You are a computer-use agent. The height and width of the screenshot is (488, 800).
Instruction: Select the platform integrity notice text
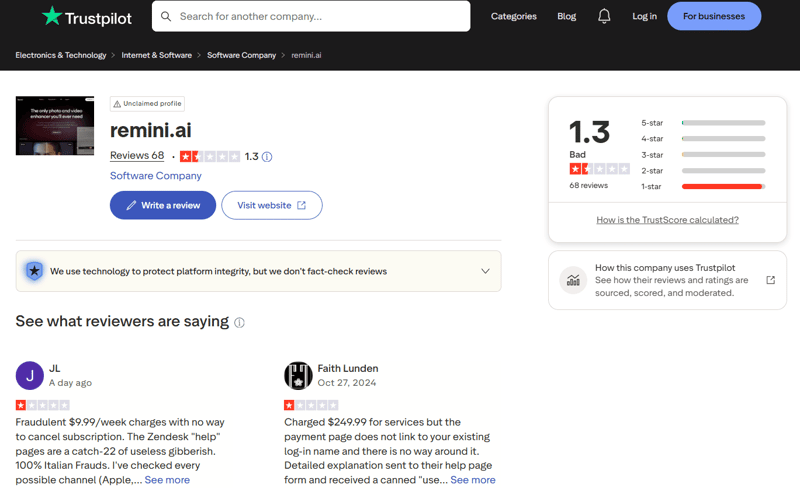(x=218, y=271)
